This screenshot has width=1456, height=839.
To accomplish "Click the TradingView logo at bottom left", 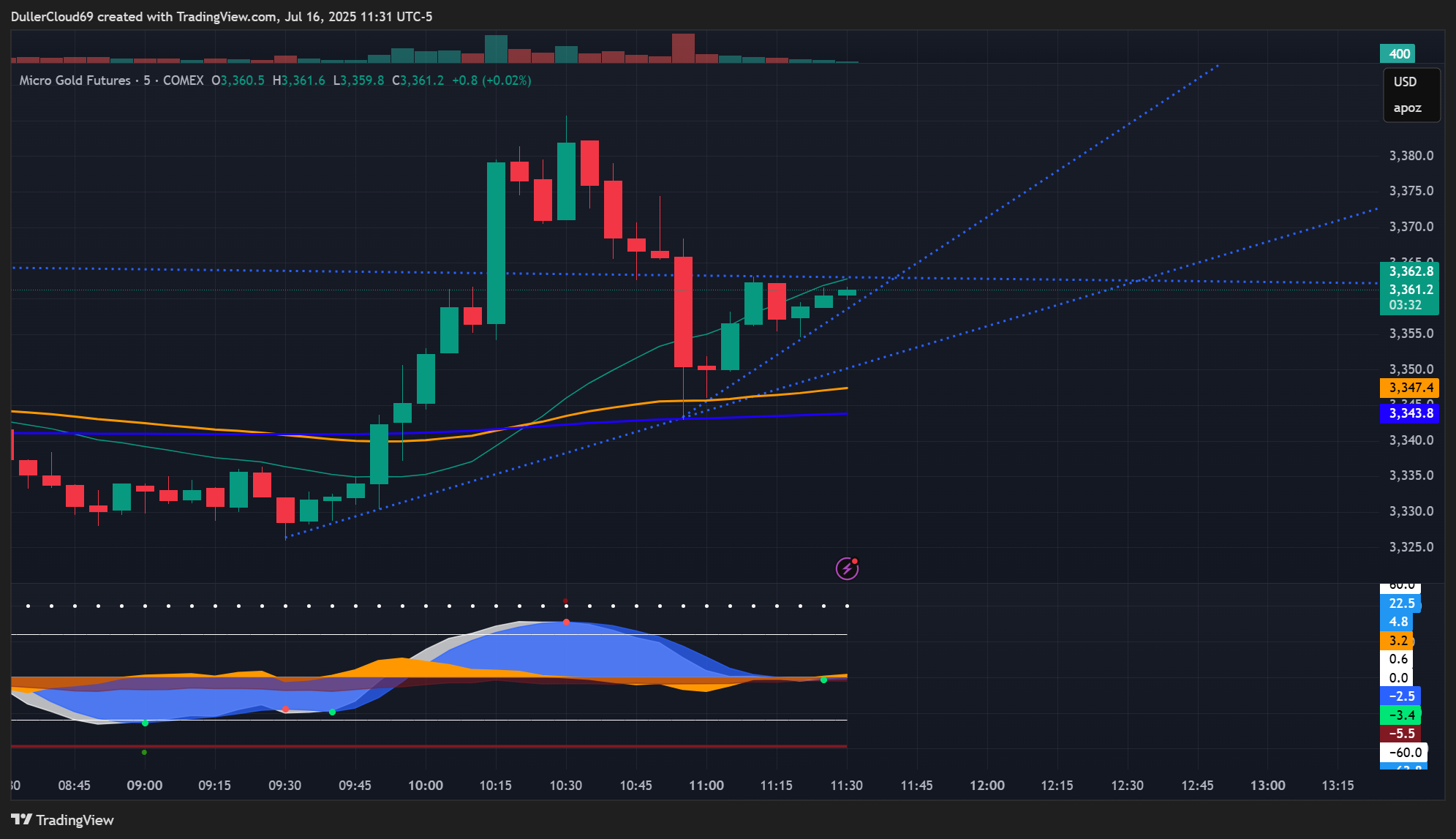I will [62, 820].
